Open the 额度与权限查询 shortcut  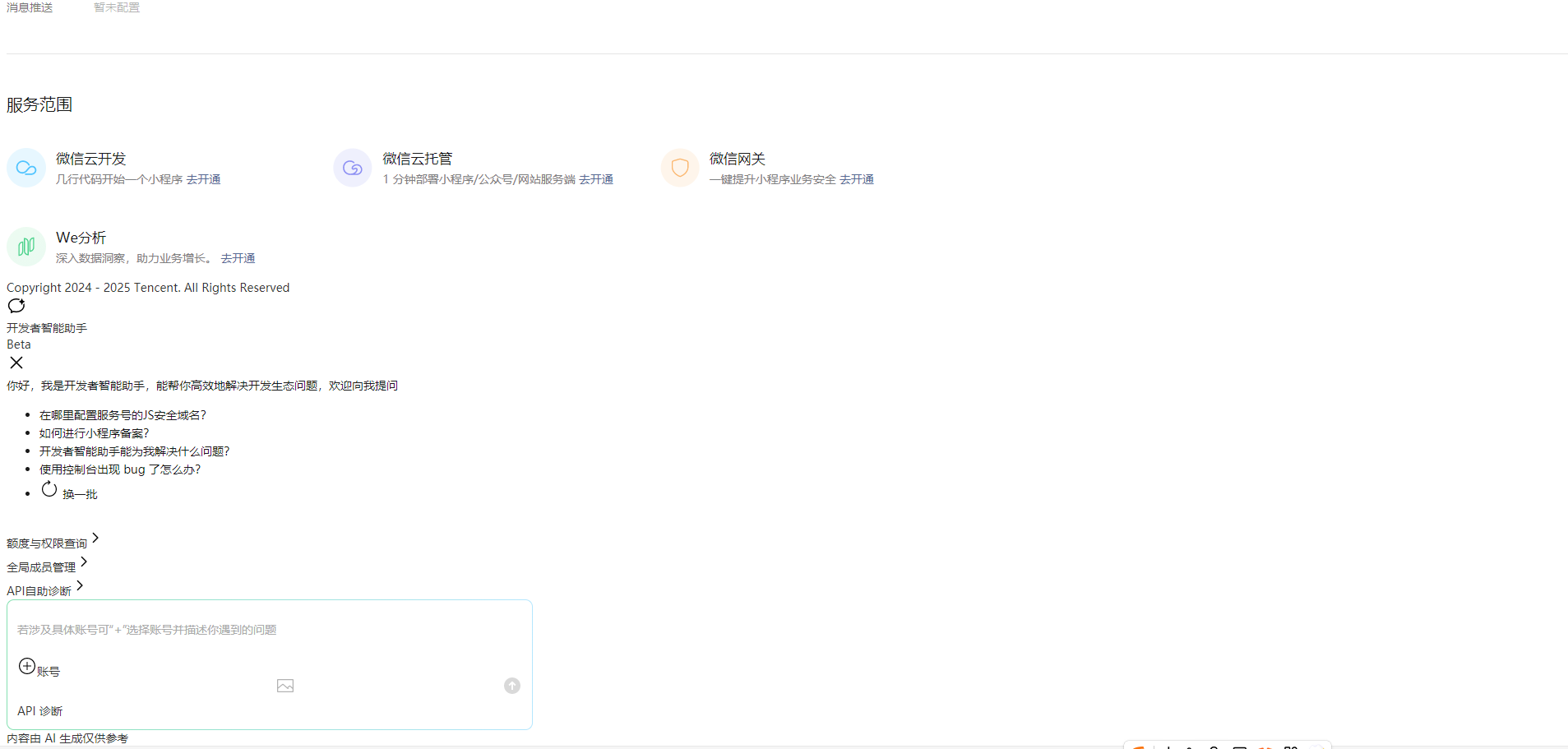(47, 543)
